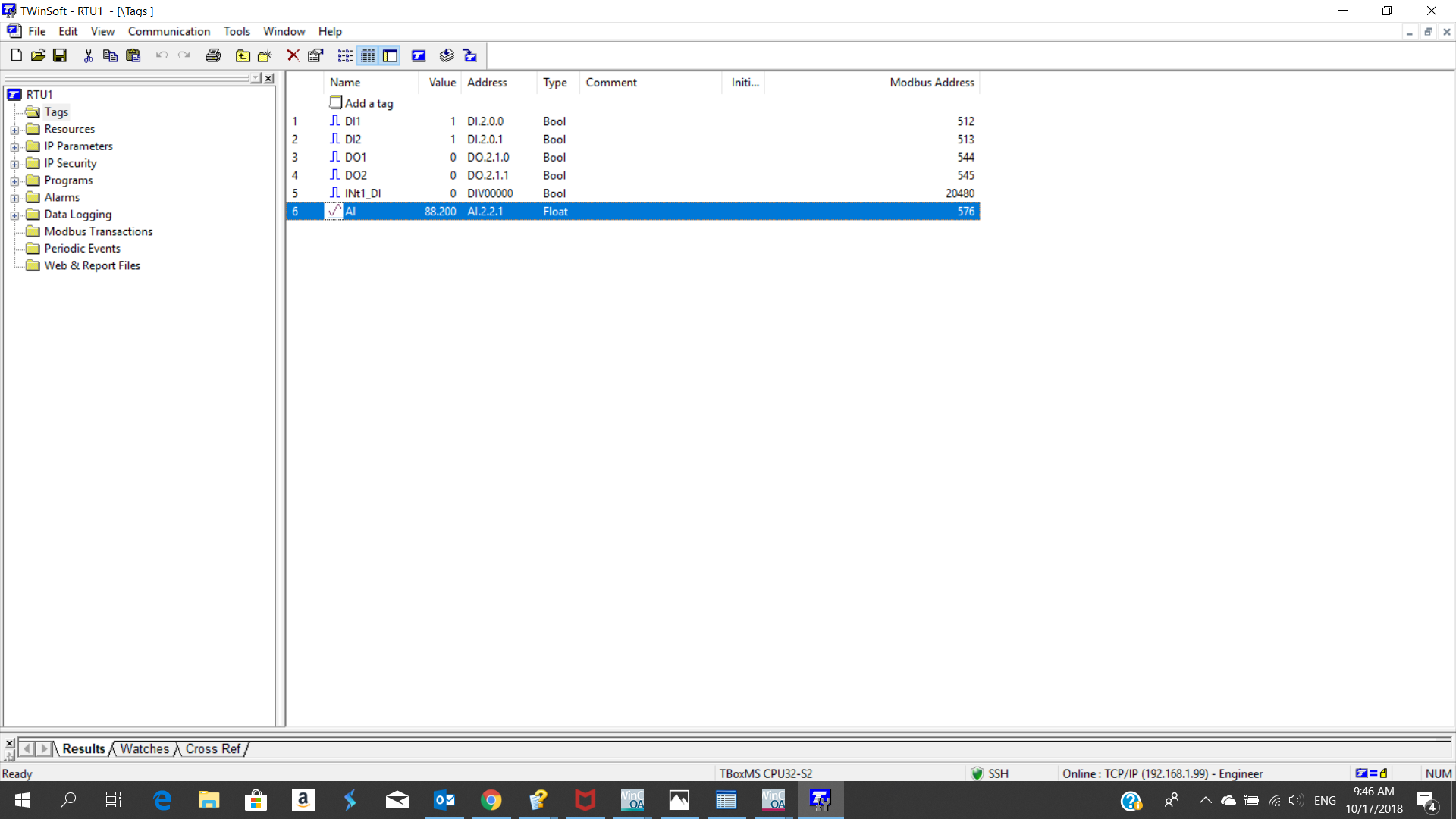Click the Up one level folder icon

pyautogui.click(x=243, y=55)
